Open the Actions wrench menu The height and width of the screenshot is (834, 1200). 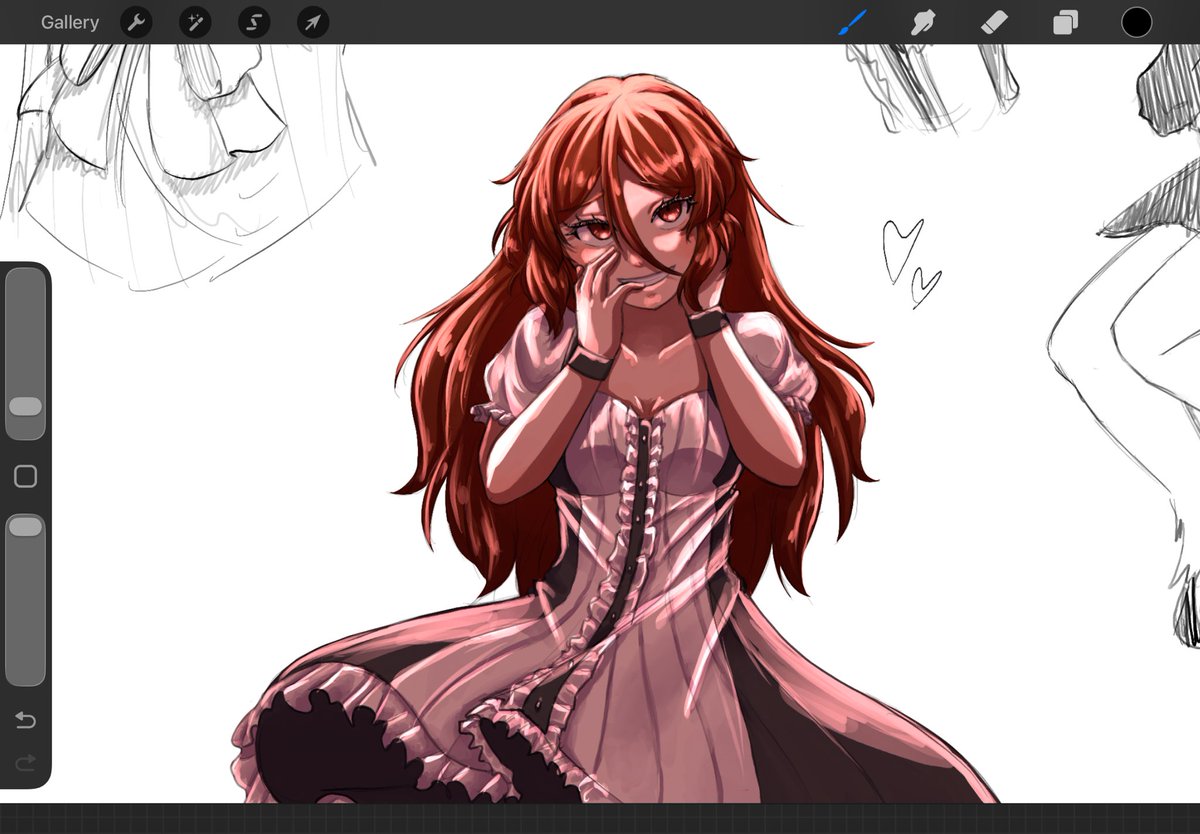(x=136, y=22)
